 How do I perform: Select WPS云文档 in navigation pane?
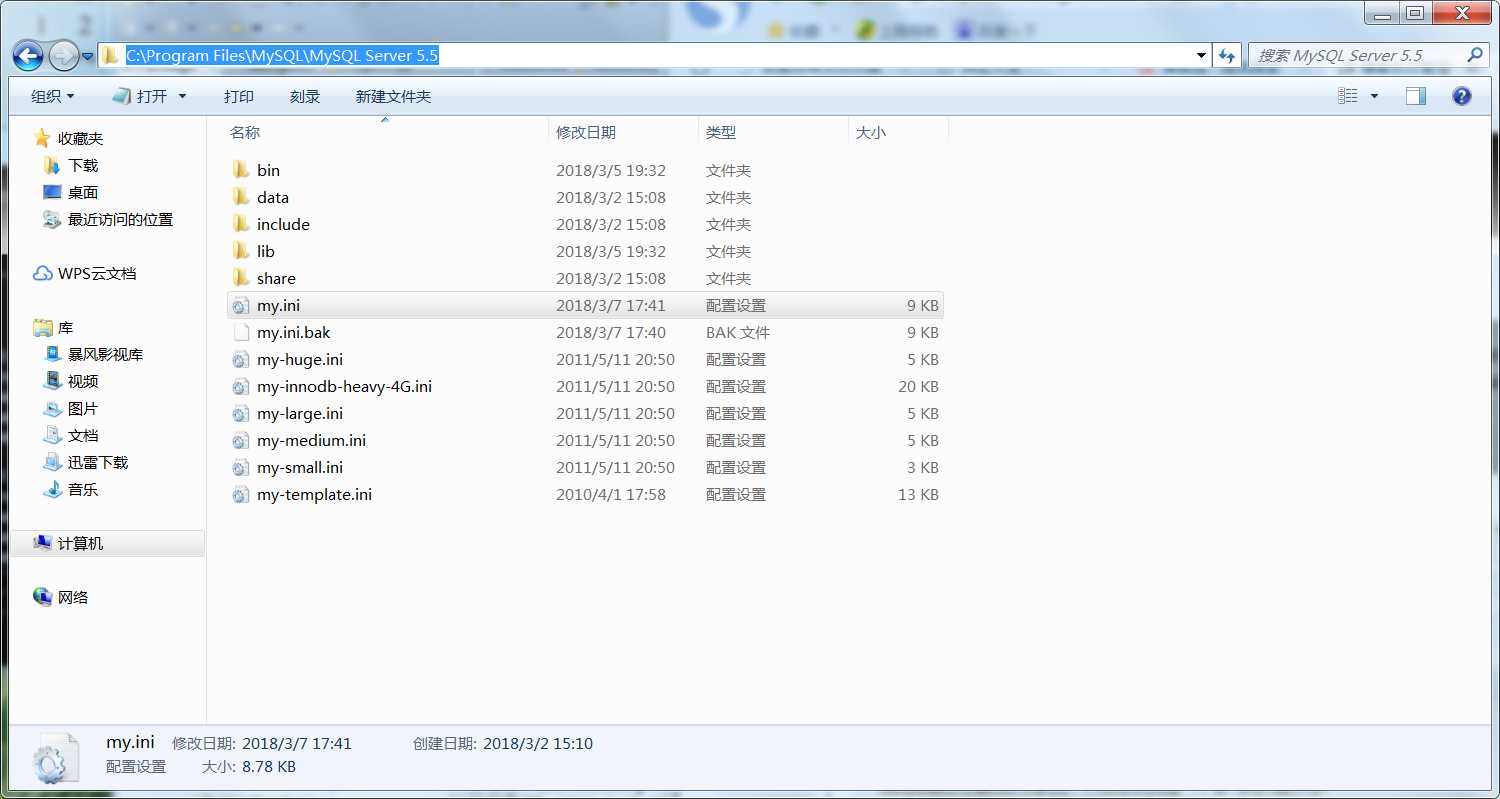[x=97, y=274]
